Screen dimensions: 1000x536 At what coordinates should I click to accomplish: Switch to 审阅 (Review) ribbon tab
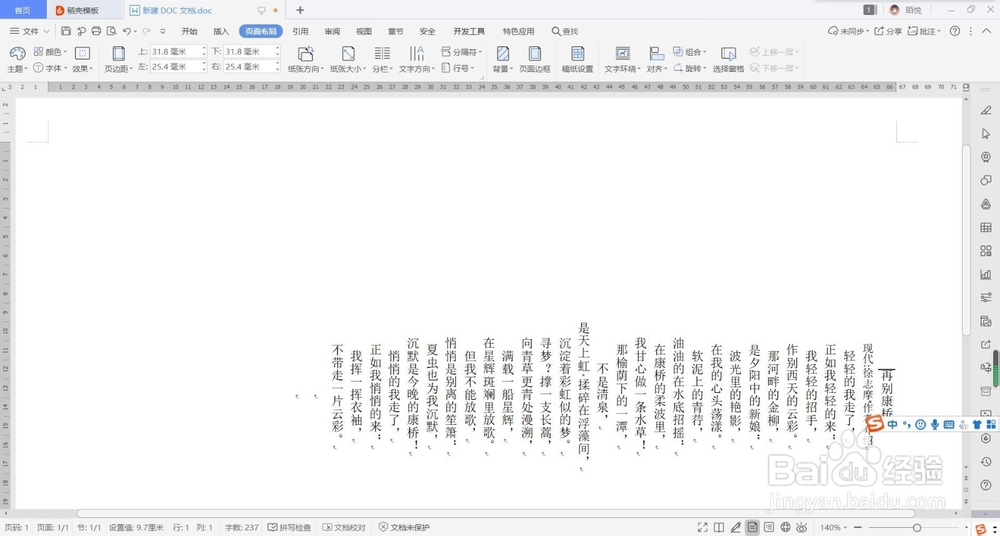[x=332, y=31]
